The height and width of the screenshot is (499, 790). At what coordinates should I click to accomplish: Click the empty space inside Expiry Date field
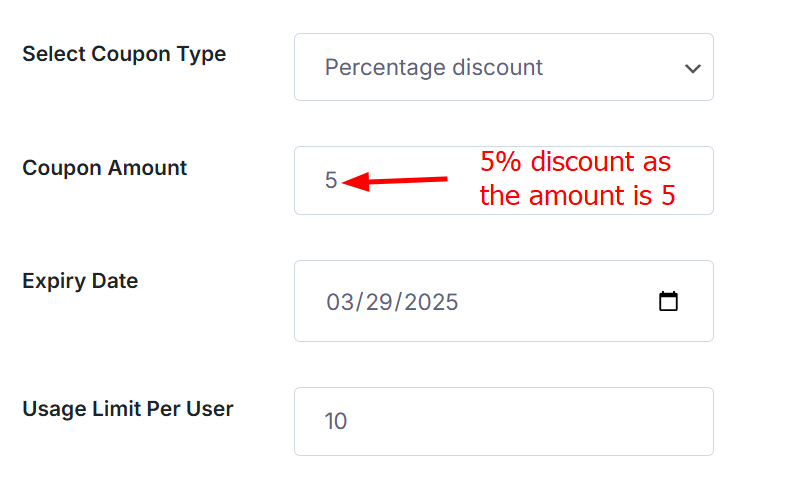pyautogui.click(x=560, y=302)
